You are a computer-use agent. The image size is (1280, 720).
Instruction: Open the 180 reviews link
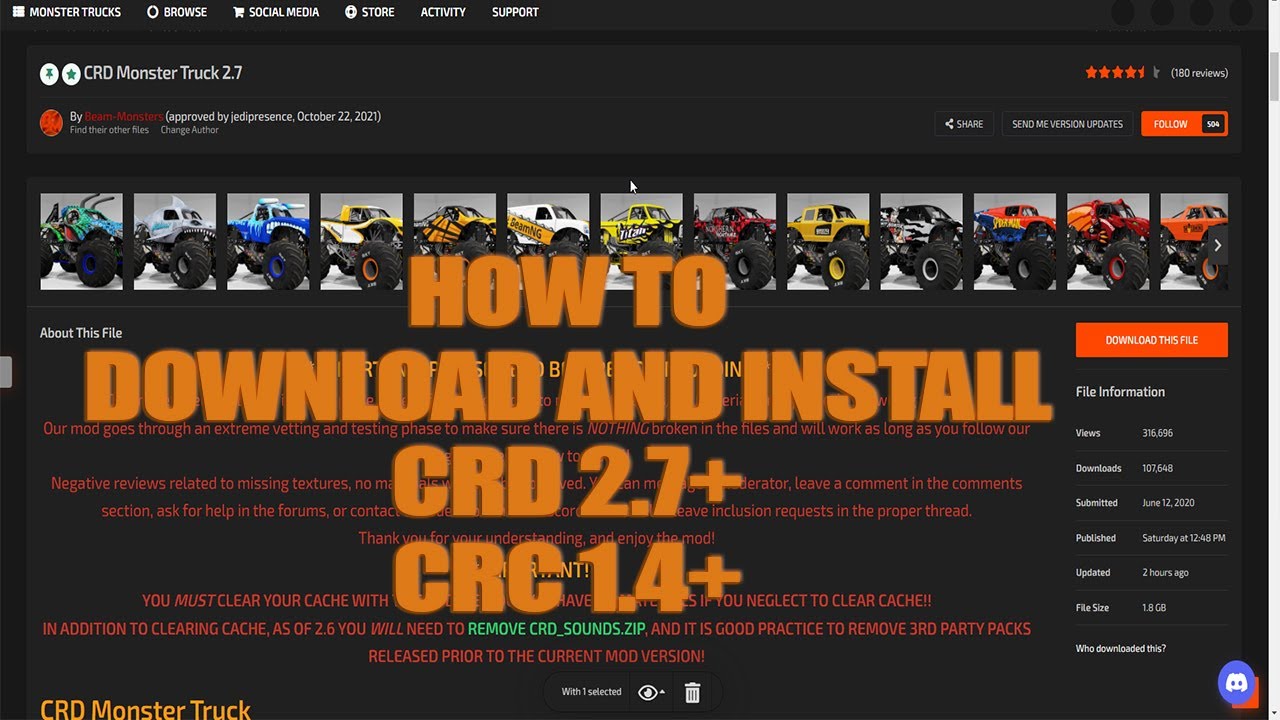[x=1199, y=73]
